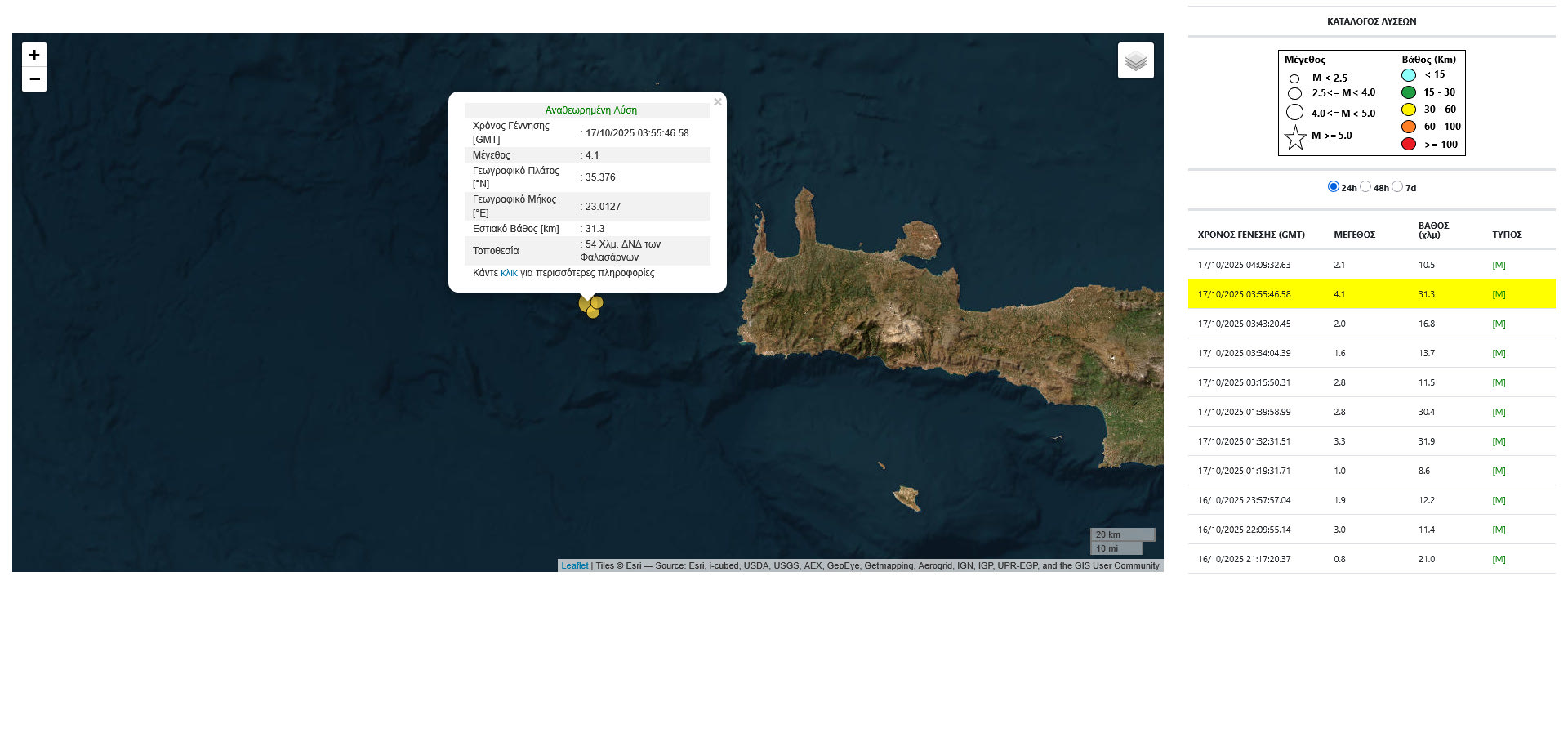Click the star M >= 5.0 legend icon
Image resolution: width=1568 pixels, height=751 pixels.
pos(1295,137)
